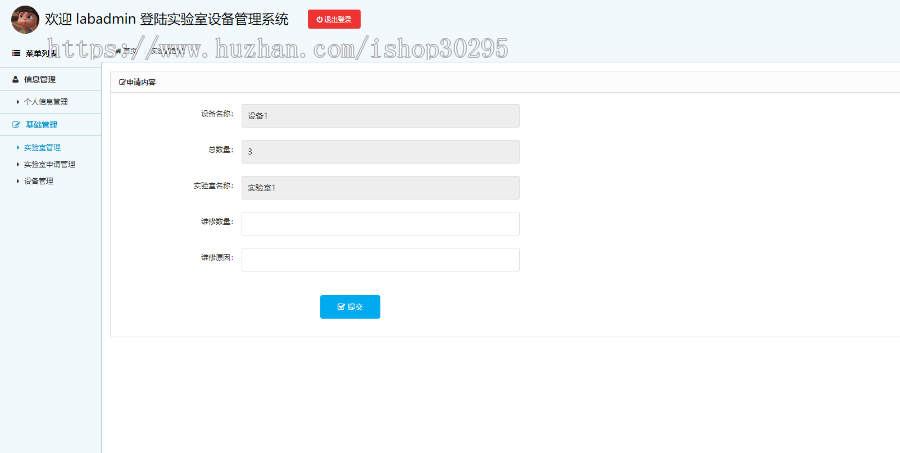This screenshot has height=453, width=900.
Task: Click the red 退出登录 logout button
Action: click(x=334, y=19)
